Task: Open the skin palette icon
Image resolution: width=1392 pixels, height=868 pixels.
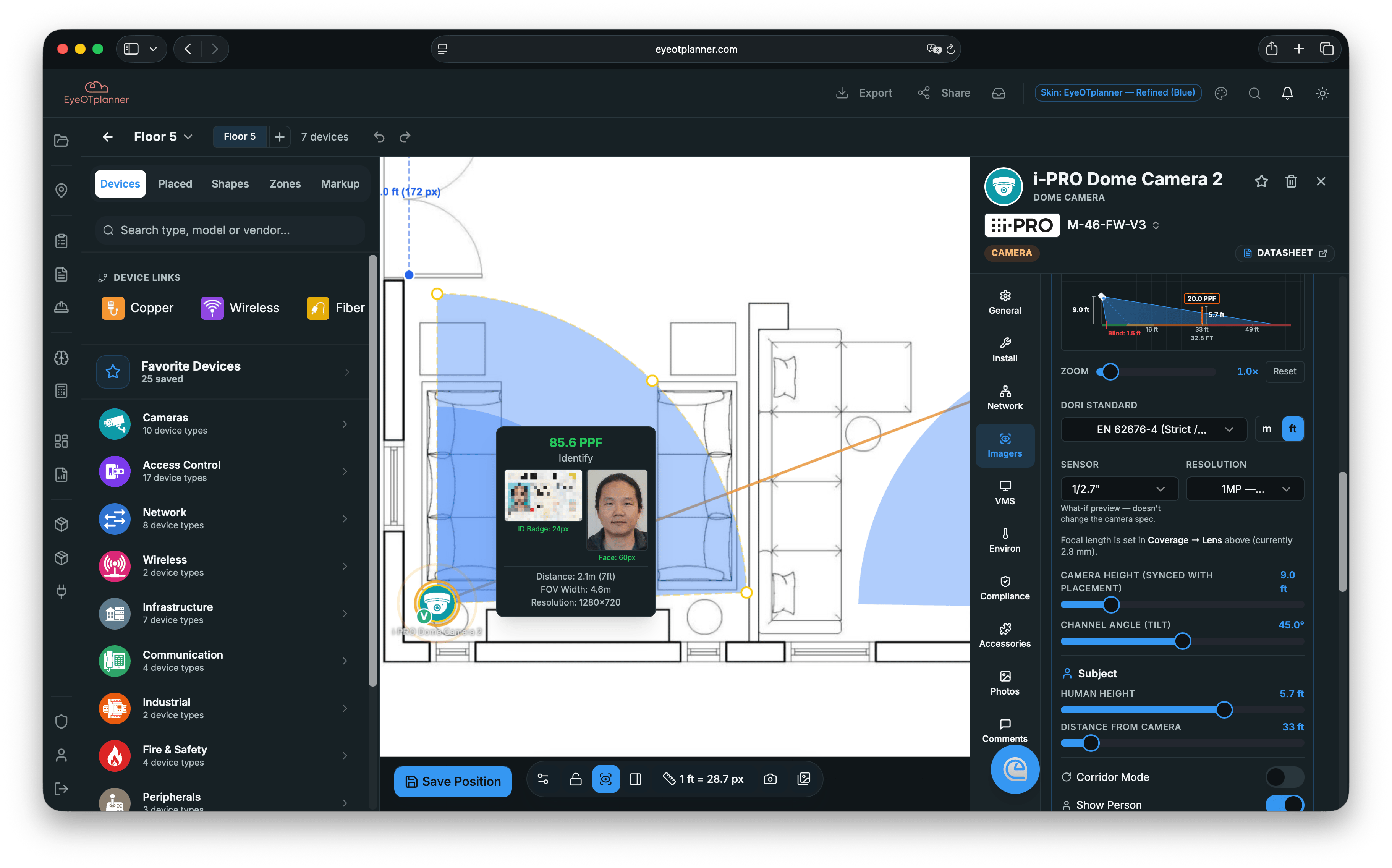Action: (1221, 93)
